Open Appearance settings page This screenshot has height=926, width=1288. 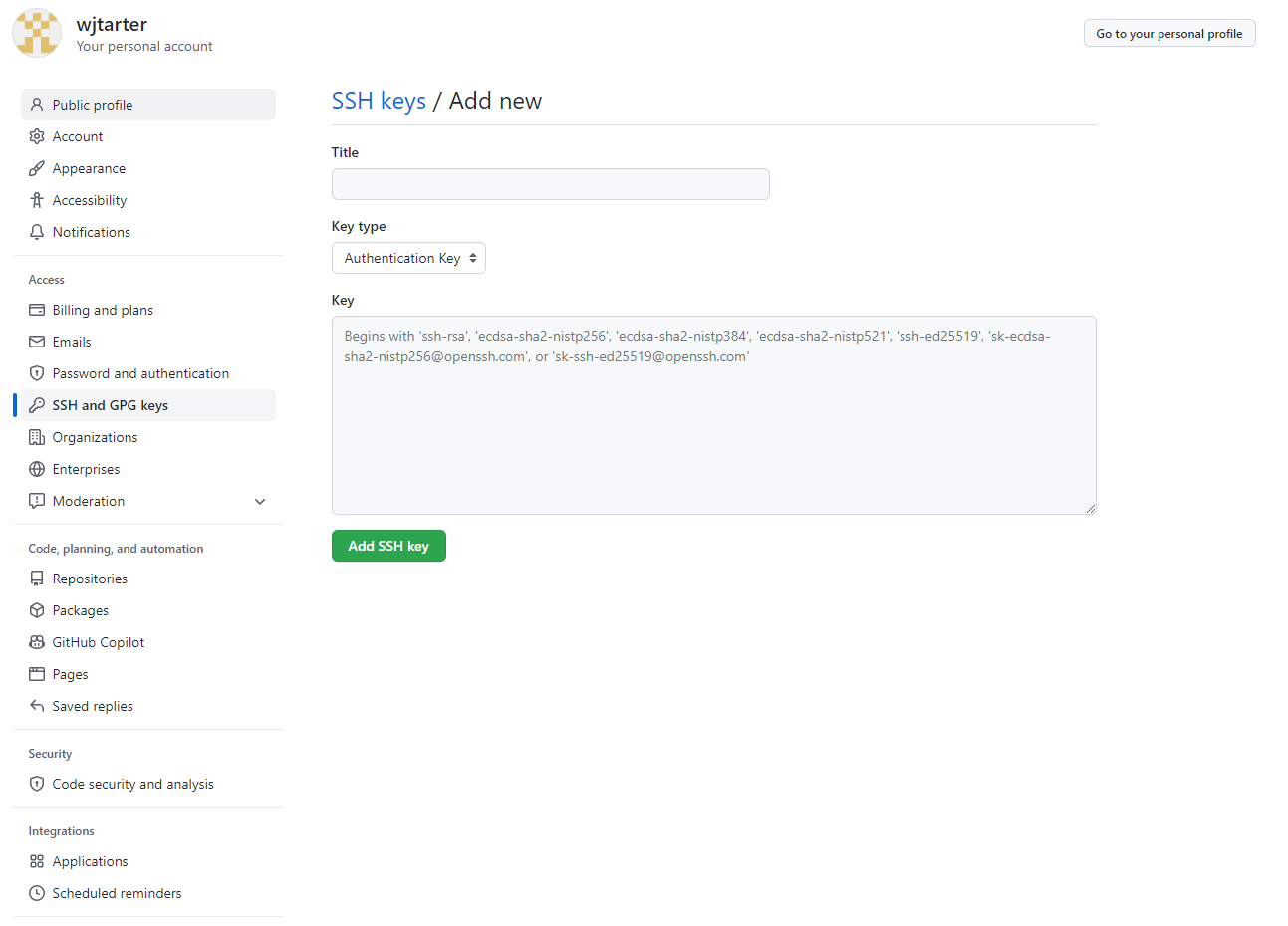148,168
